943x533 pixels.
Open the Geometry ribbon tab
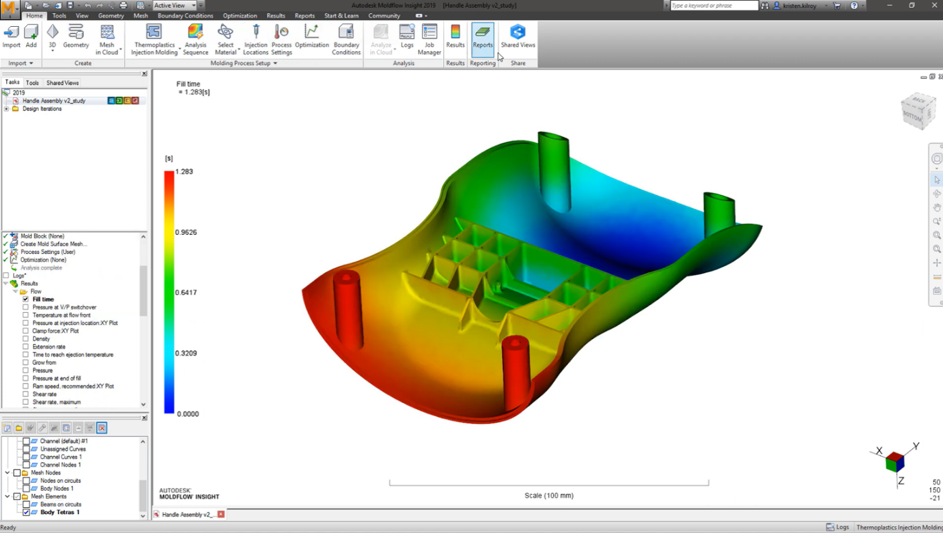(x=111, y=16)
